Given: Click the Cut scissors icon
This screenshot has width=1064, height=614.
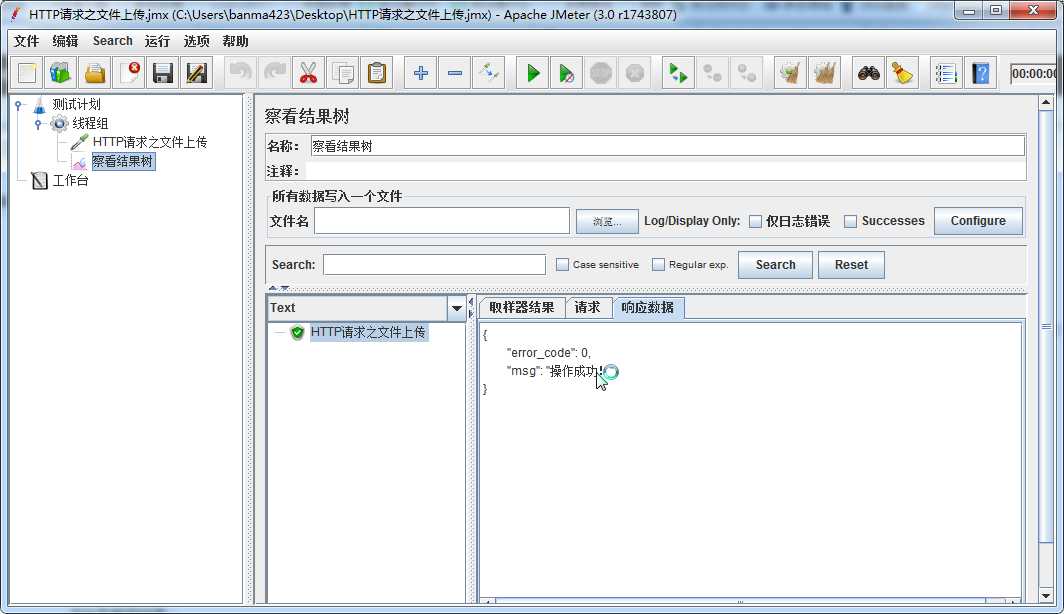Looking at the screenshot, I should 308,73.
